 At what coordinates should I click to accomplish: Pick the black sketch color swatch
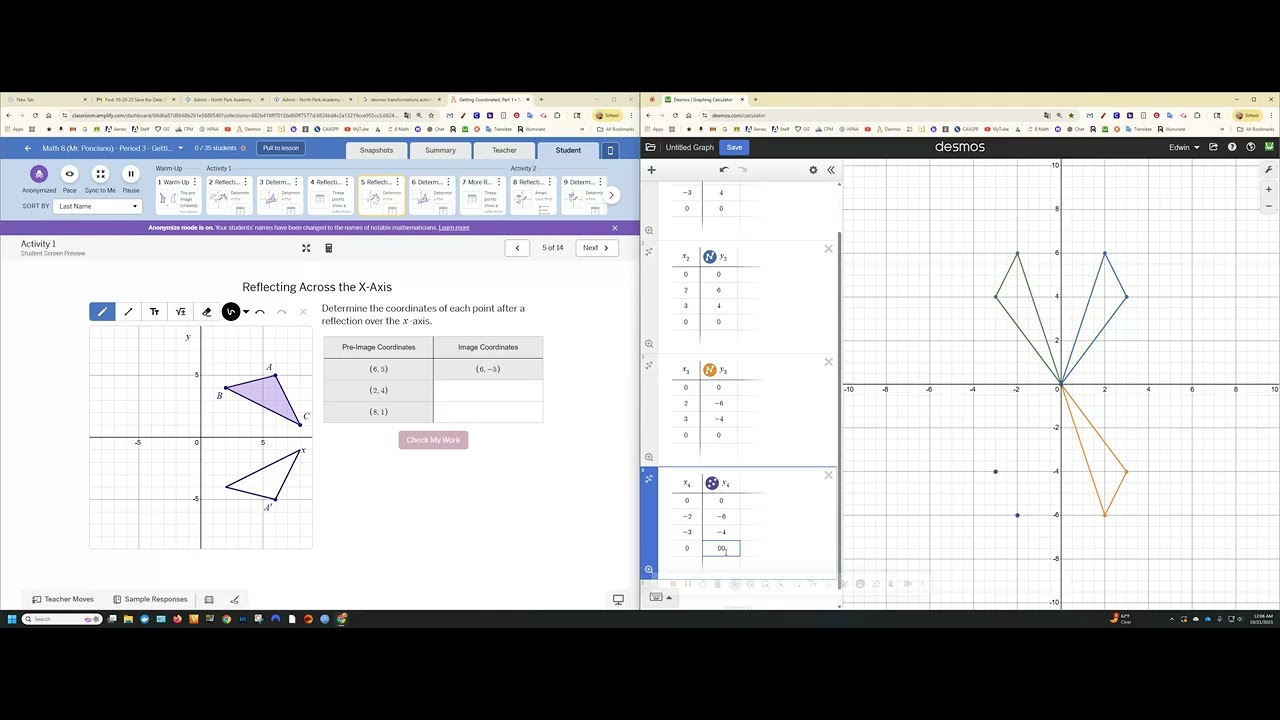pyautogui.click(x=231, y=312)
